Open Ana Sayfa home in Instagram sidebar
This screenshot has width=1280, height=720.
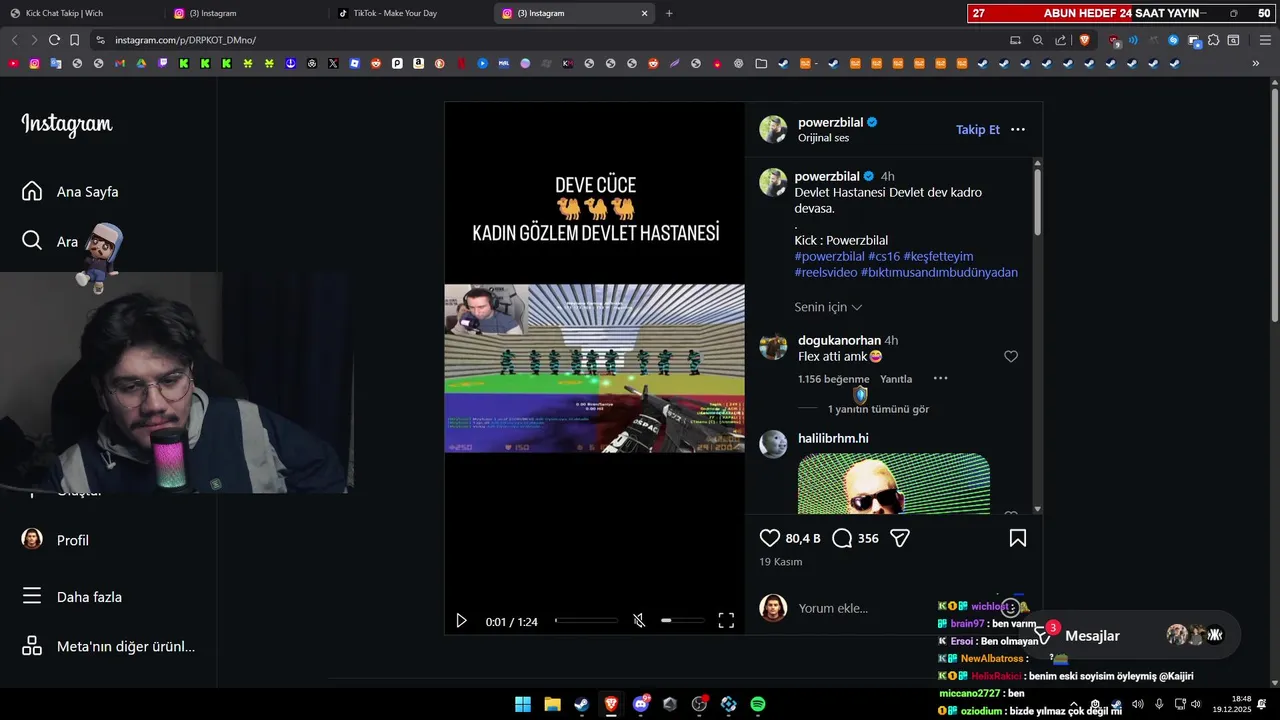(70, 191)
